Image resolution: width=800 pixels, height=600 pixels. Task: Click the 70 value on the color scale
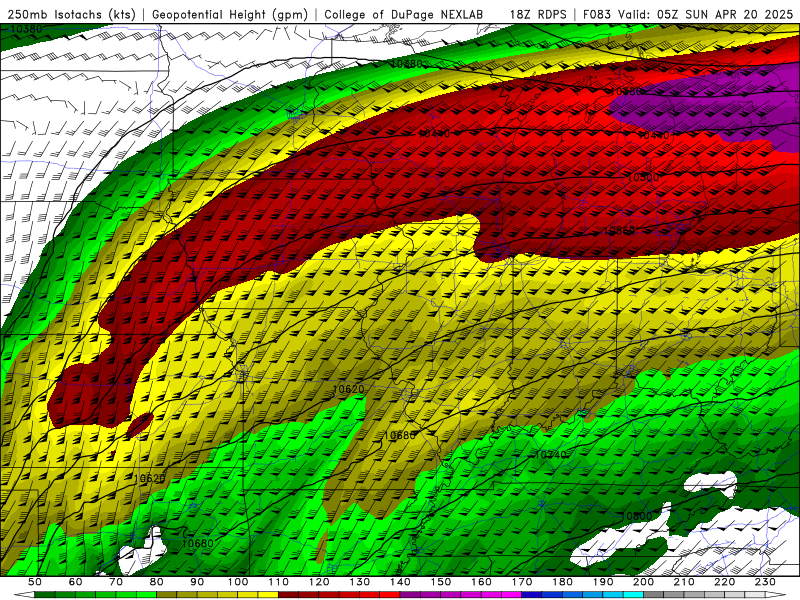point(116,582)
